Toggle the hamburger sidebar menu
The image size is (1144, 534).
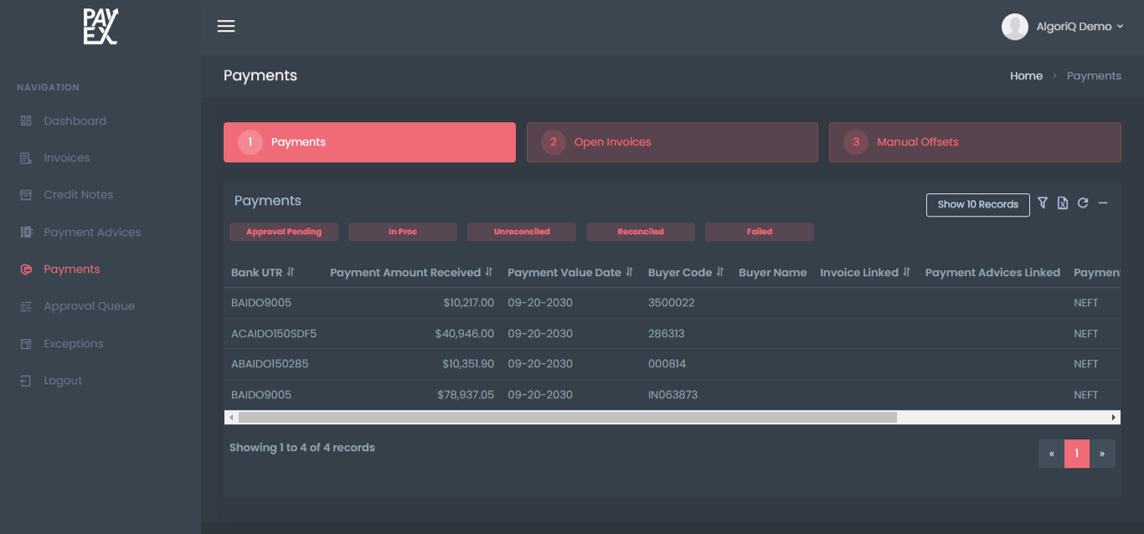tap(226, 26)
